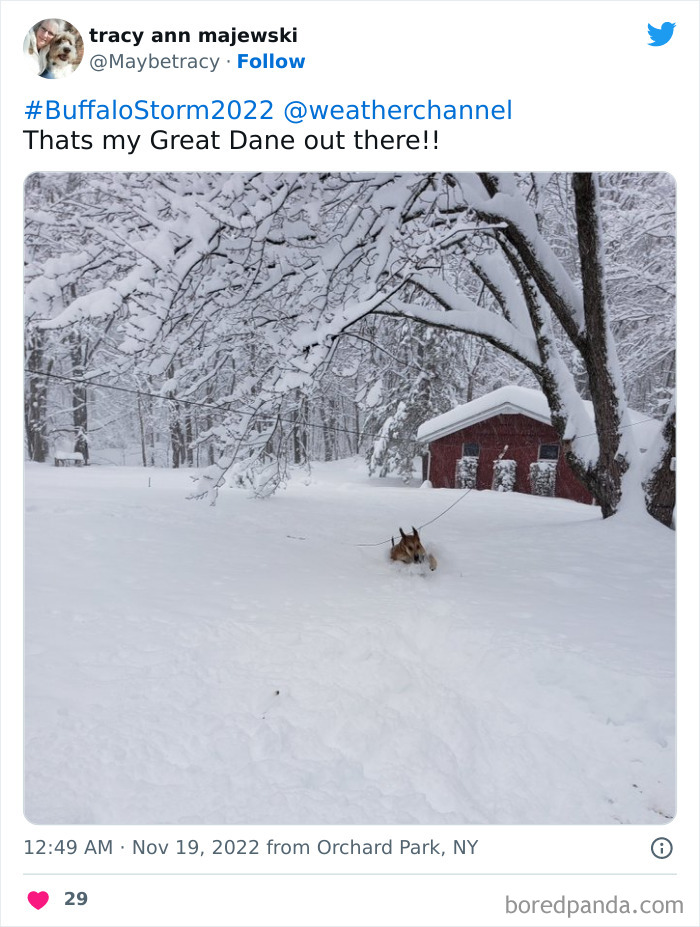Viewport: 700px width, 927px height.
Task: Click the Follow link
Action: click(271, 61)
